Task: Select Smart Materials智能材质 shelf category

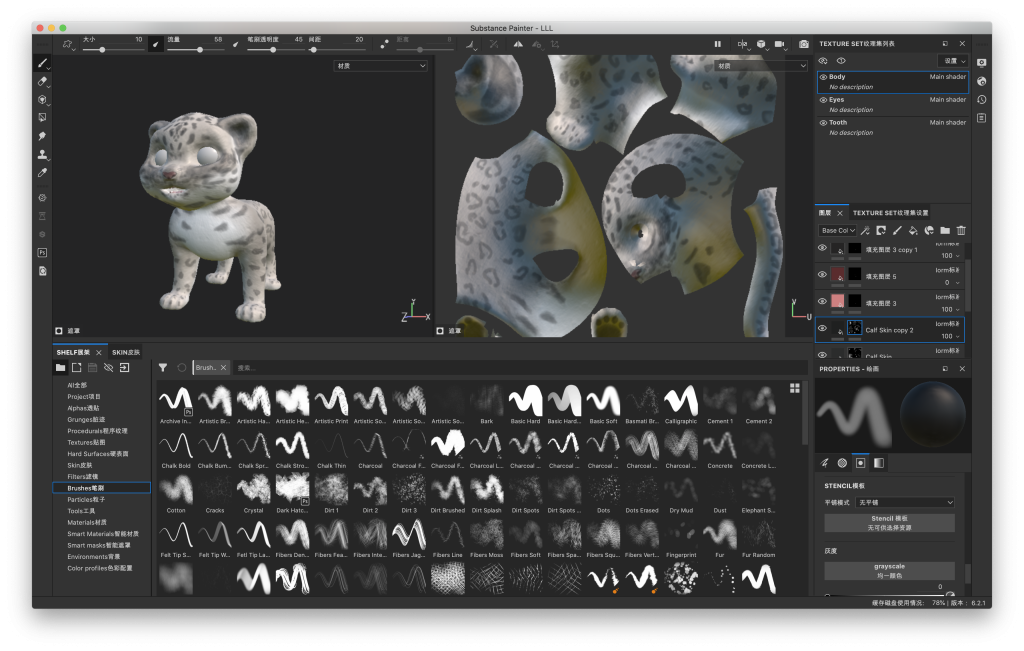Action: [103, 534]
